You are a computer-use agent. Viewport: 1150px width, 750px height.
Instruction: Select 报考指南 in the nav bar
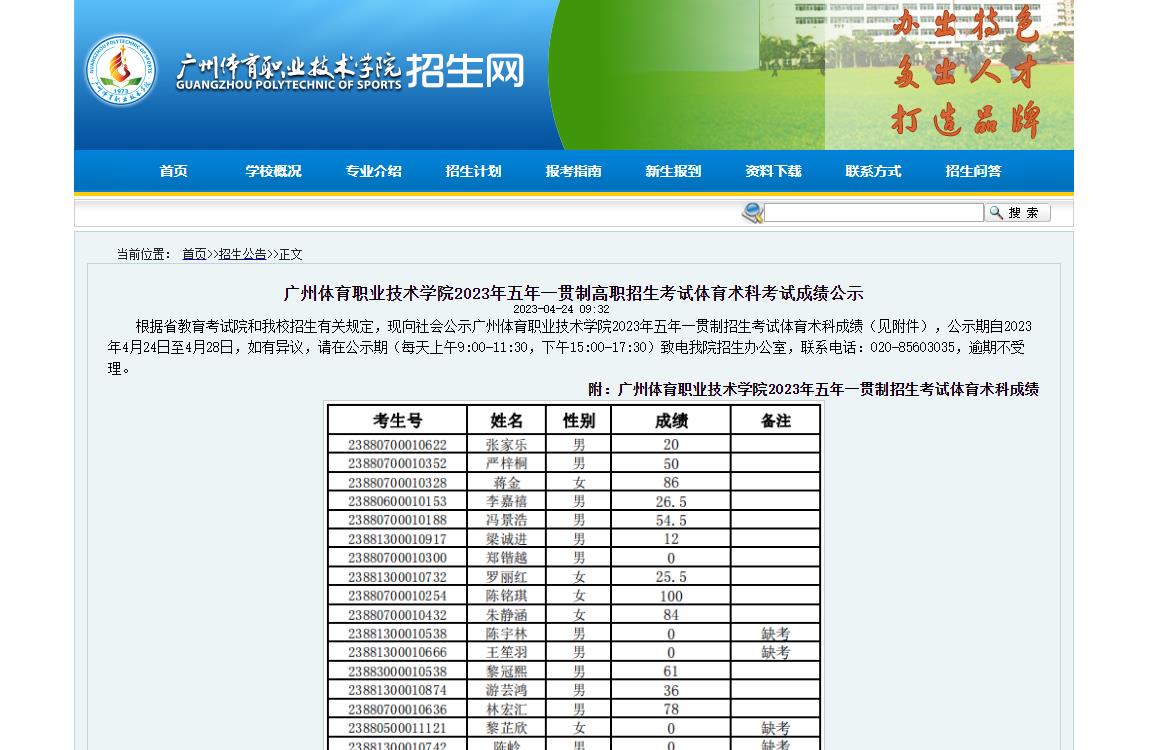click(574, 171)
